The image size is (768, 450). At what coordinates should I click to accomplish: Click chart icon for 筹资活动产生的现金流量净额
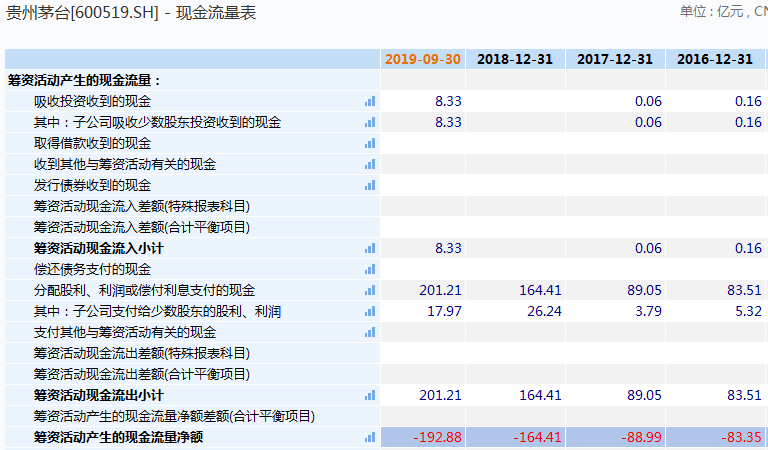tap(370, 437)
